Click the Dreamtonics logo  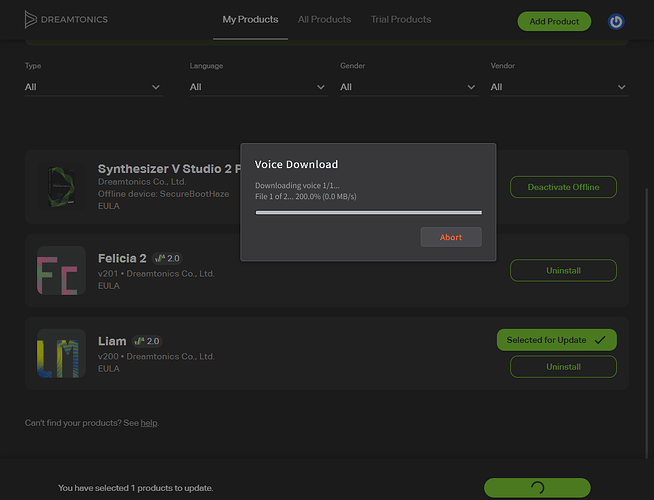click(66, 20)
